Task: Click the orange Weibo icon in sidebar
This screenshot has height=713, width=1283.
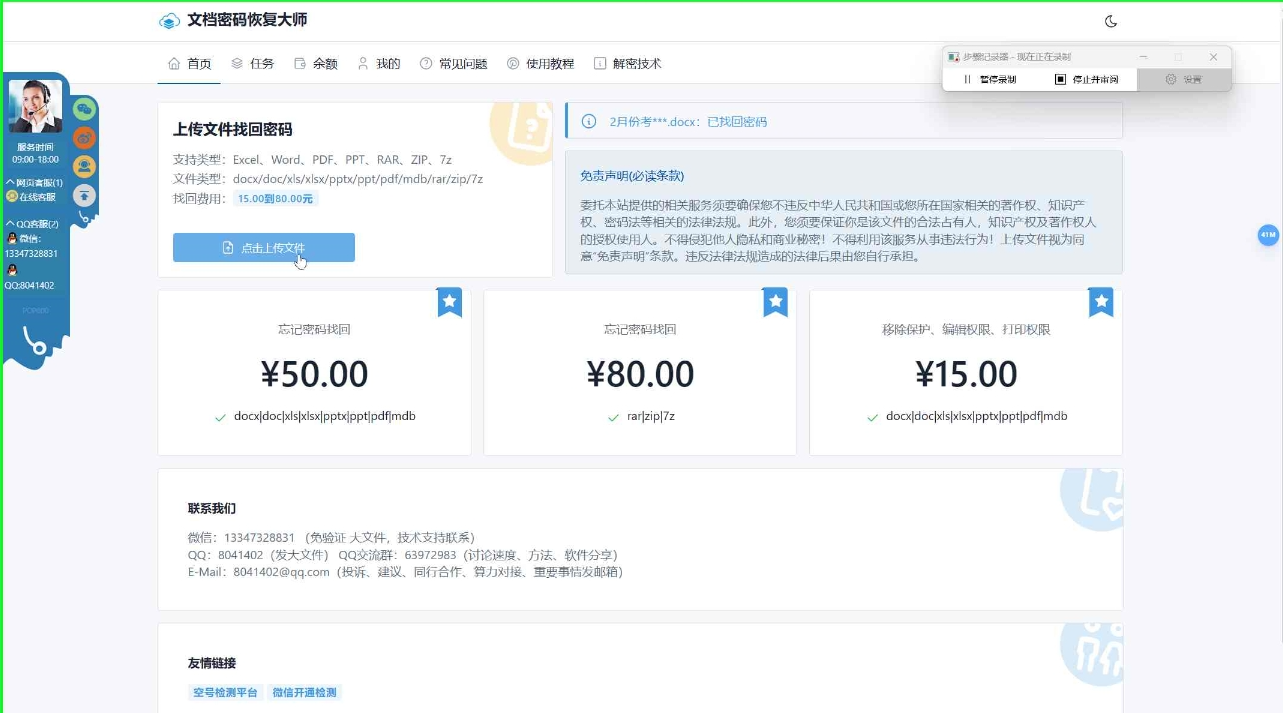Action: tap(85, 138)
